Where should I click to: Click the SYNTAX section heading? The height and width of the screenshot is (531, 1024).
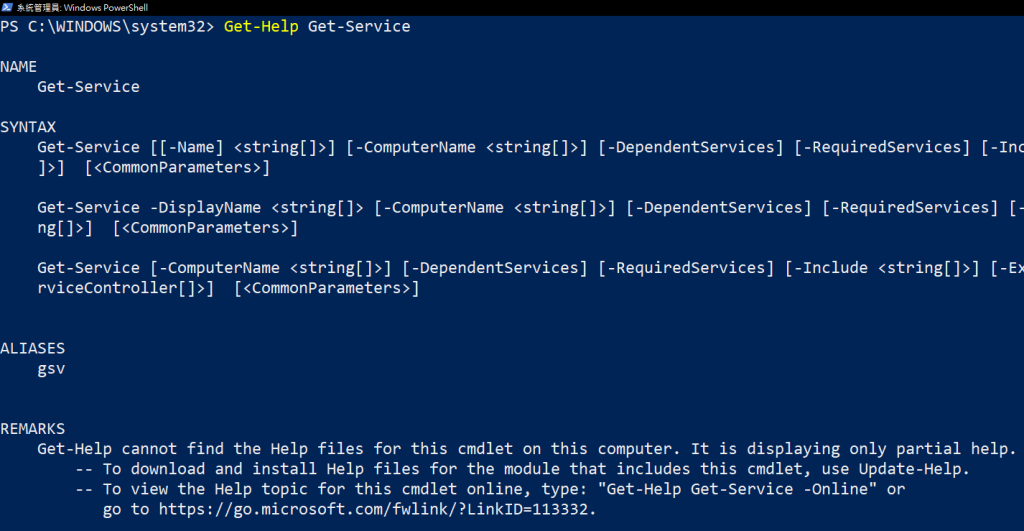28,127
